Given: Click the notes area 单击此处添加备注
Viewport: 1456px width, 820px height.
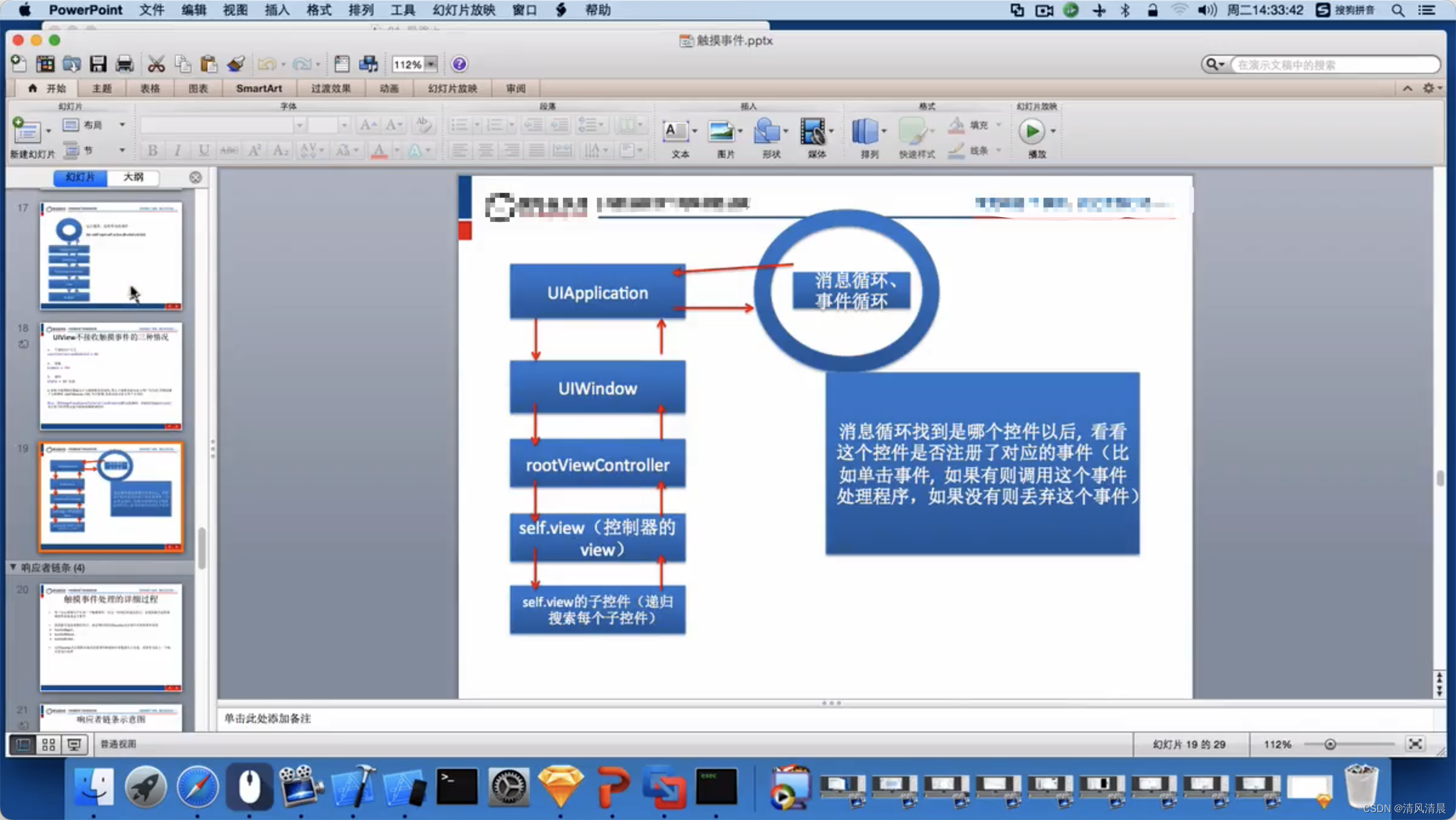Looking at the screenshot, I should tap(267, 718).
